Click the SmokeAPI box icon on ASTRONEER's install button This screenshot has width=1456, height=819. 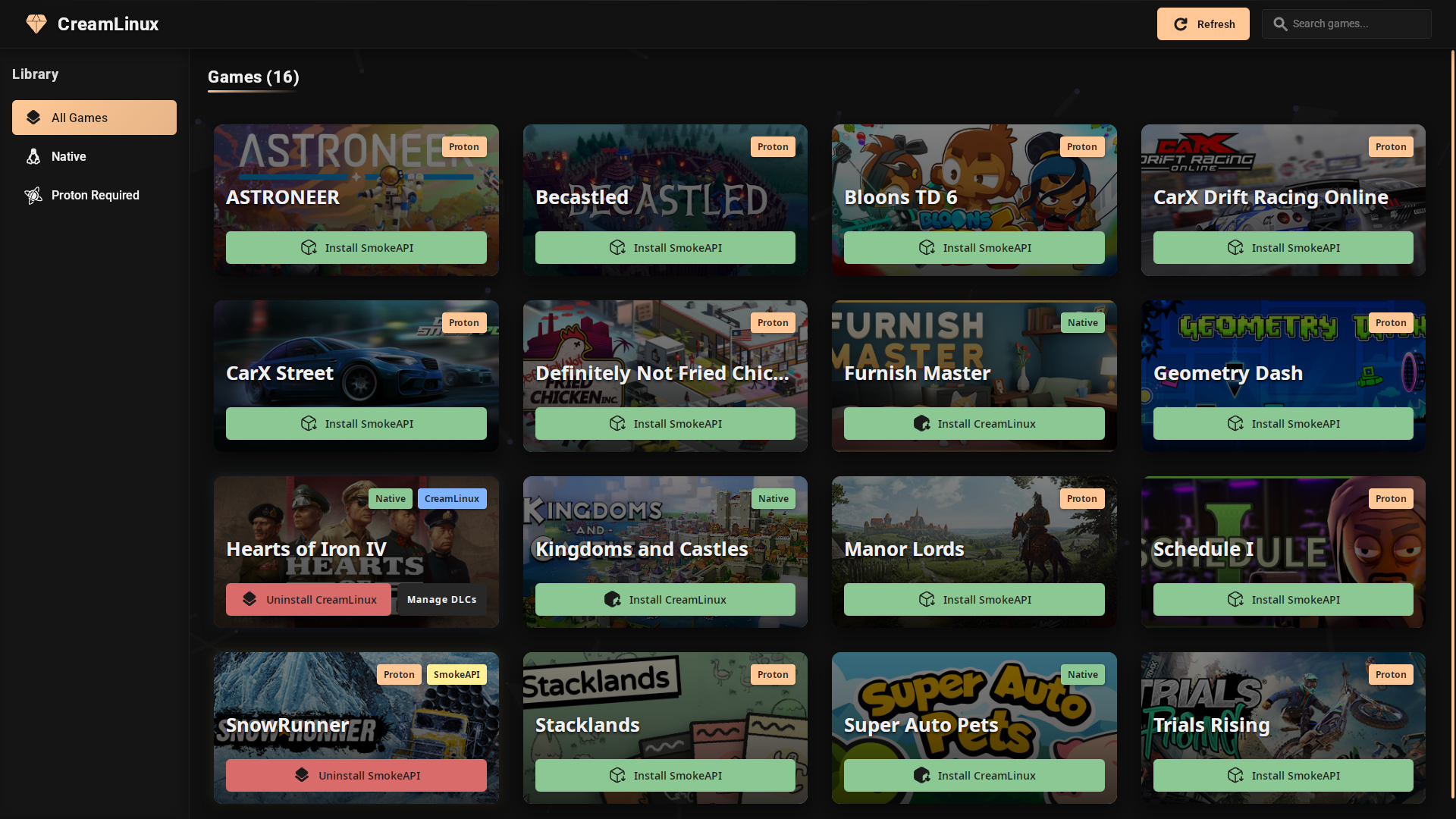[x=309, y=247]
